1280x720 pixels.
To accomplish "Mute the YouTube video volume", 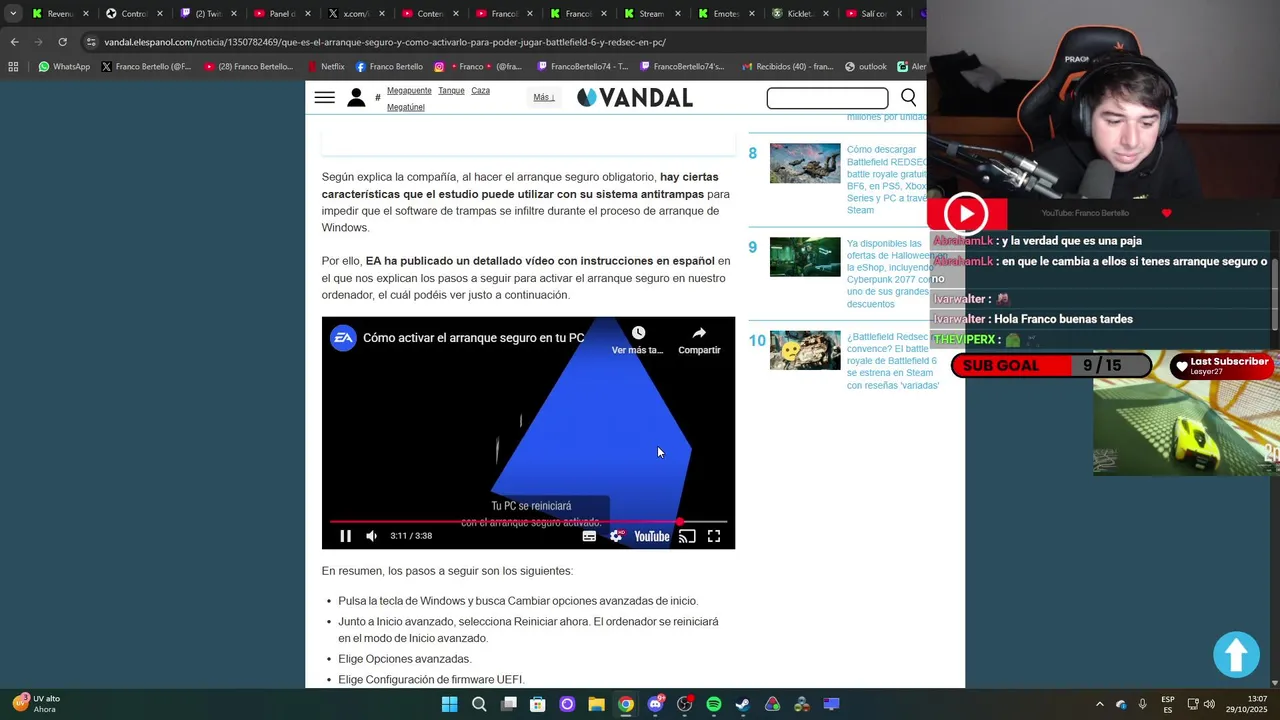I will click(x=372, y=536).
